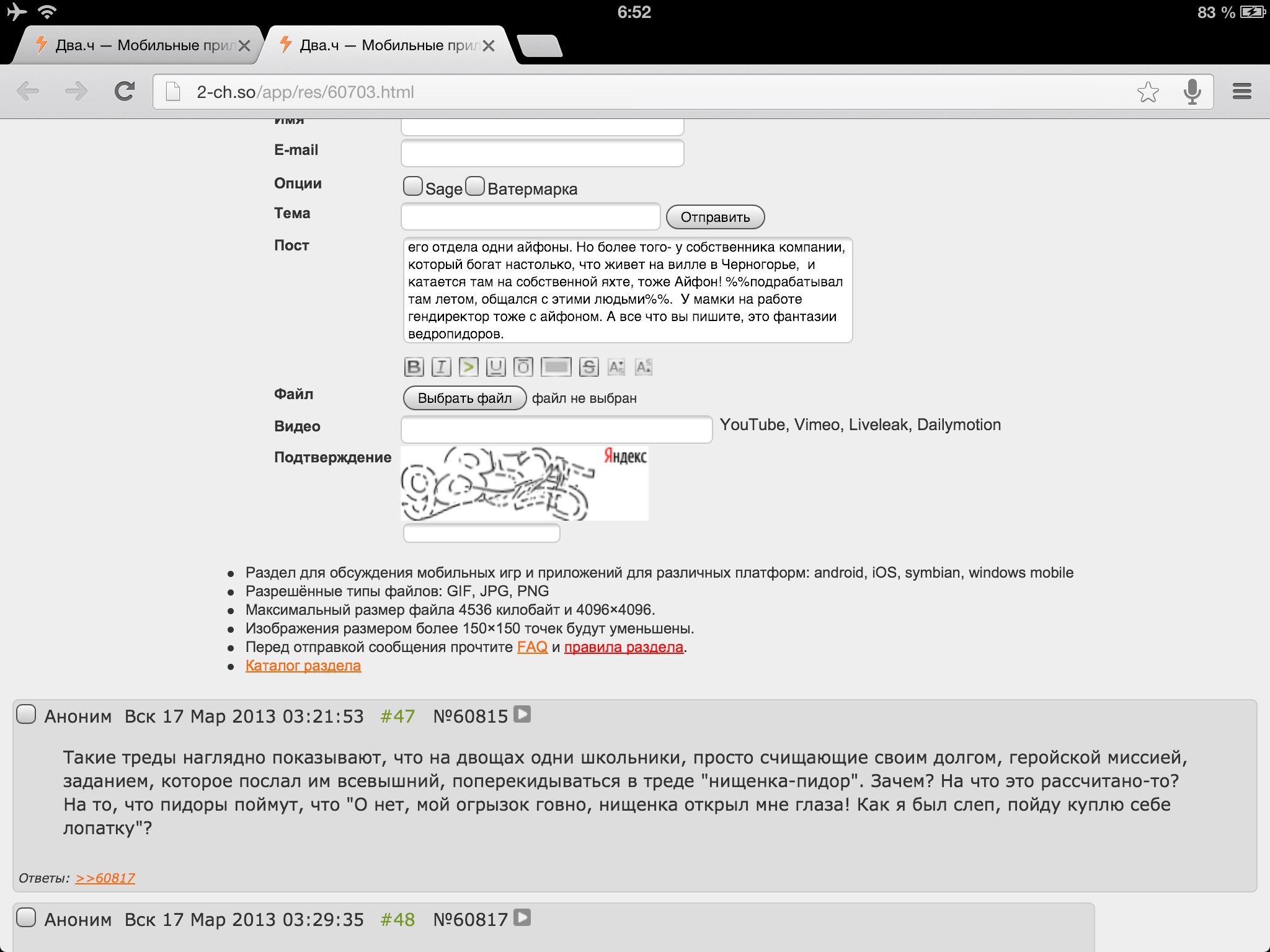The image size is (1270, 952).
Task: Apply italic formatting button
Action: [x=441, y=367]
